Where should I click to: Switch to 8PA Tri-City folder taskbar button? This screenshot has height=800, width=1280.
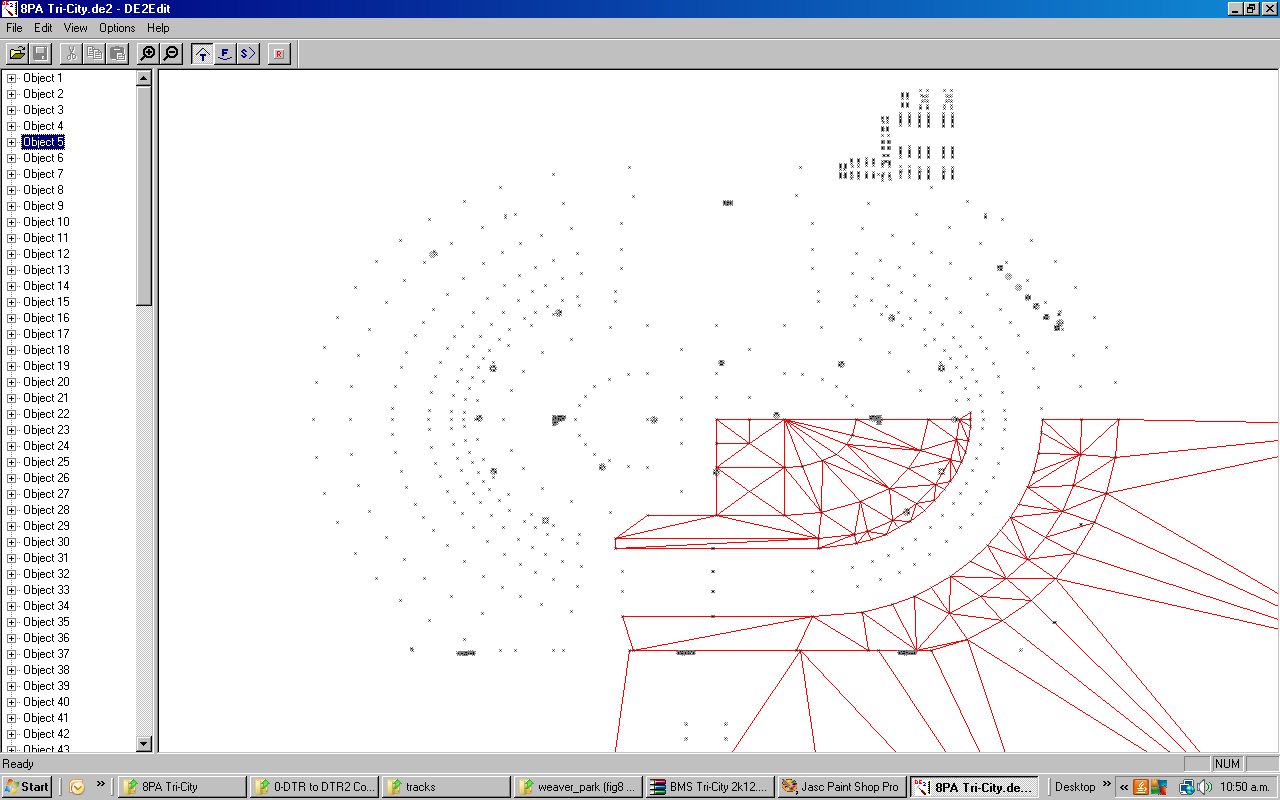click(x=182, y=787)
